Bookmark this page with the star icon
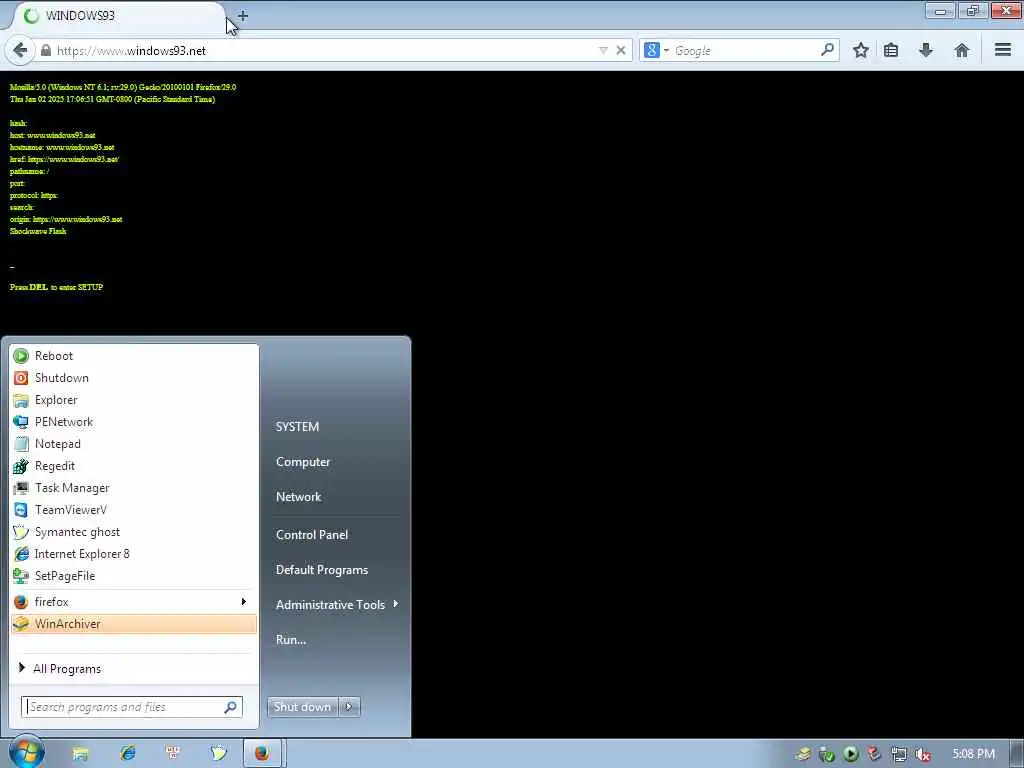Screen dimensions: 1024x768 [861, 50]
